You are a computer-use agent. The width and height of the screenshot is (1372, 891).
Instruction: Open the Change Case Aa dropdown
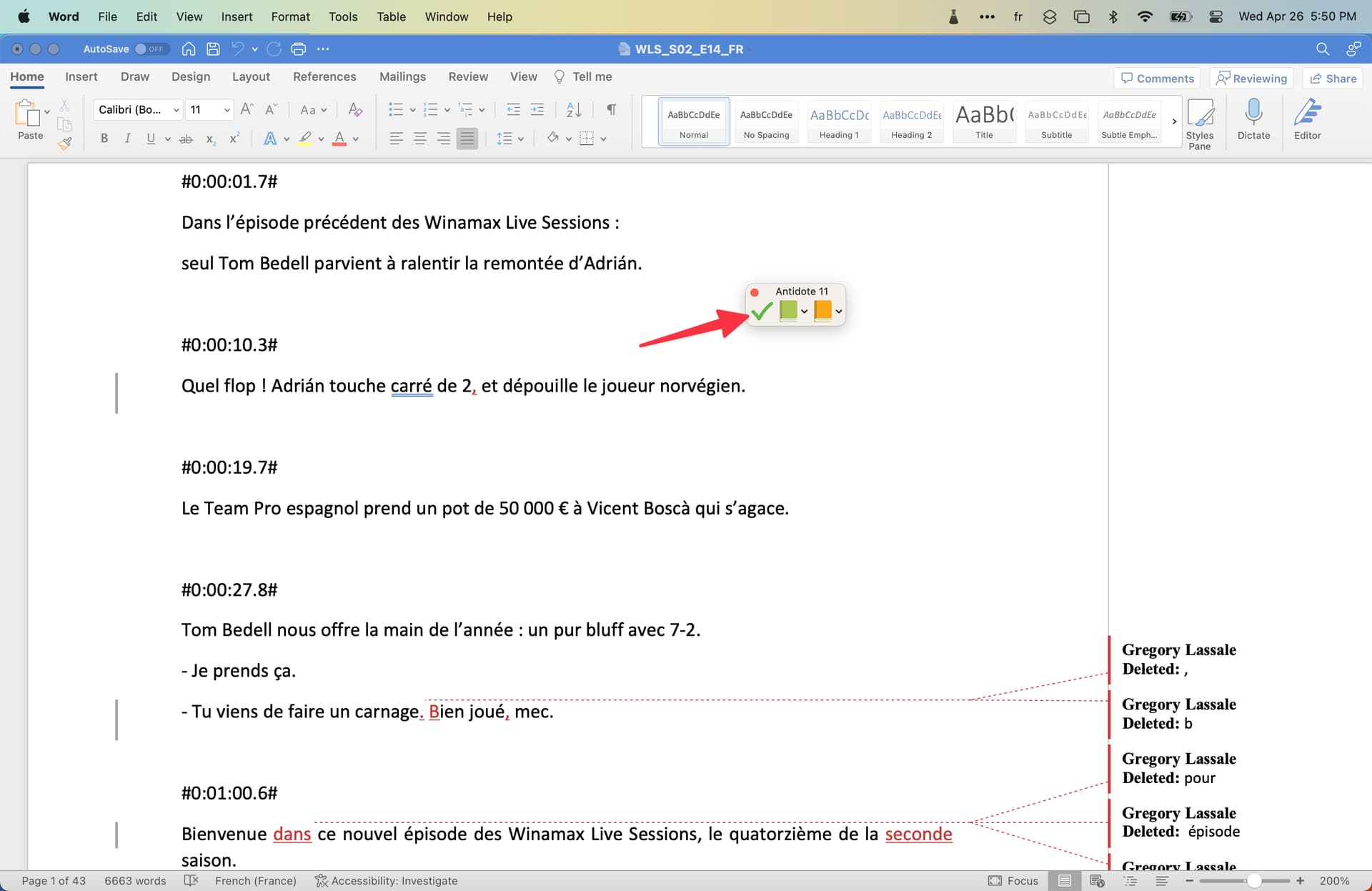(313, 109)
